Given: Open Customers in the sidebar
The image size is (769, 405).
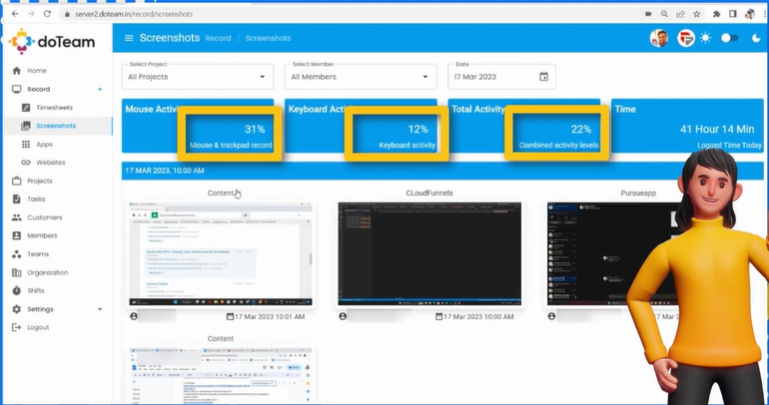Looking at the screenshot, I should 45,217.
